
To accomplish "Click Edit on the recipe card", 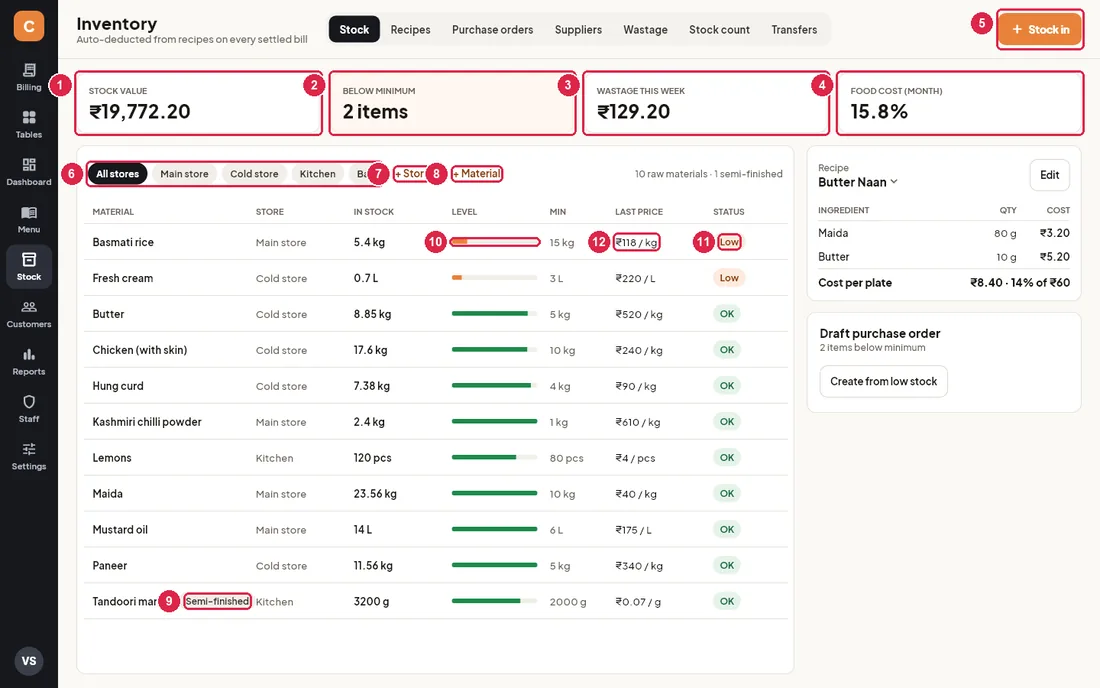I will 1049,175.
